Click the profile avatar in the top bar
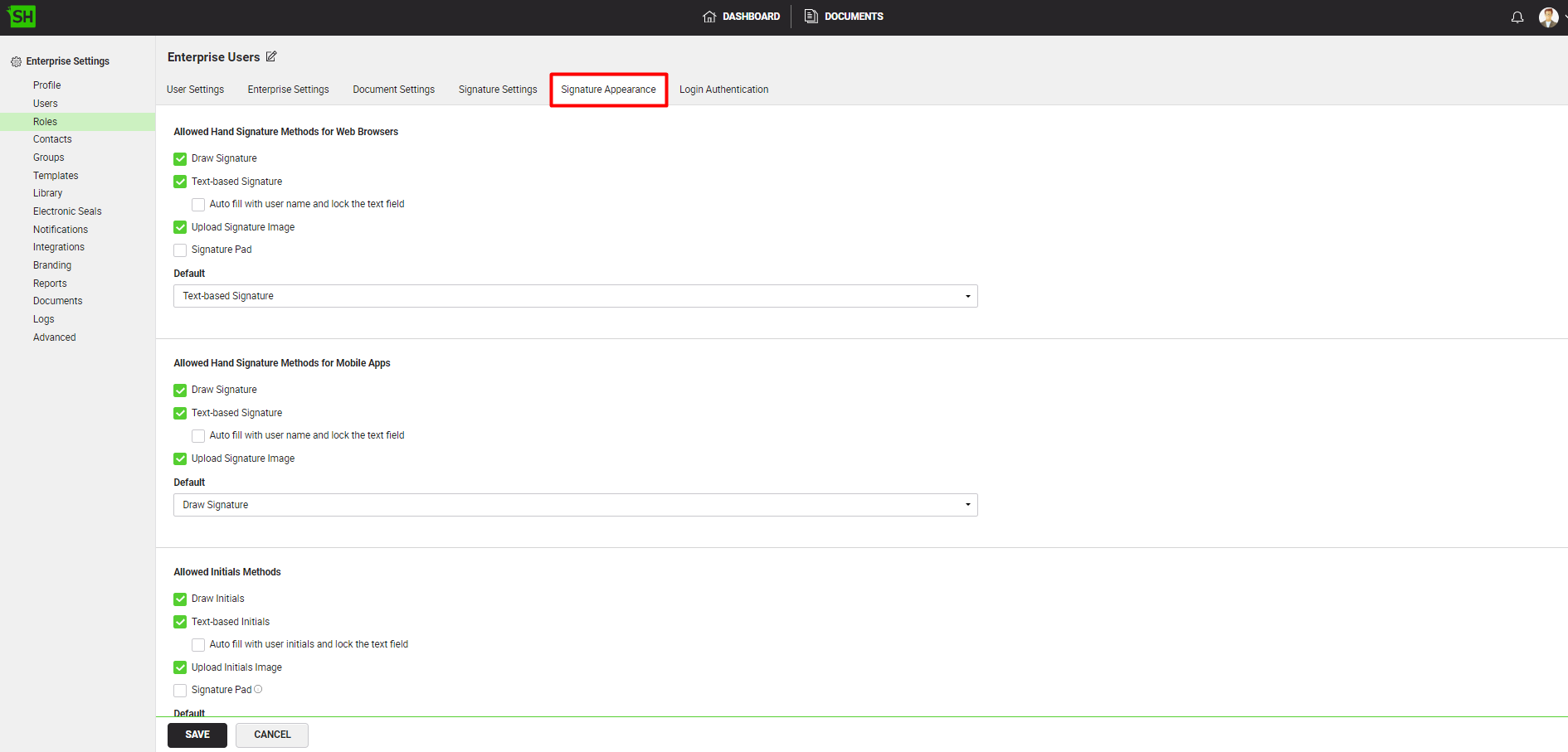The image size is (1568, 752). coord(1550,16)
